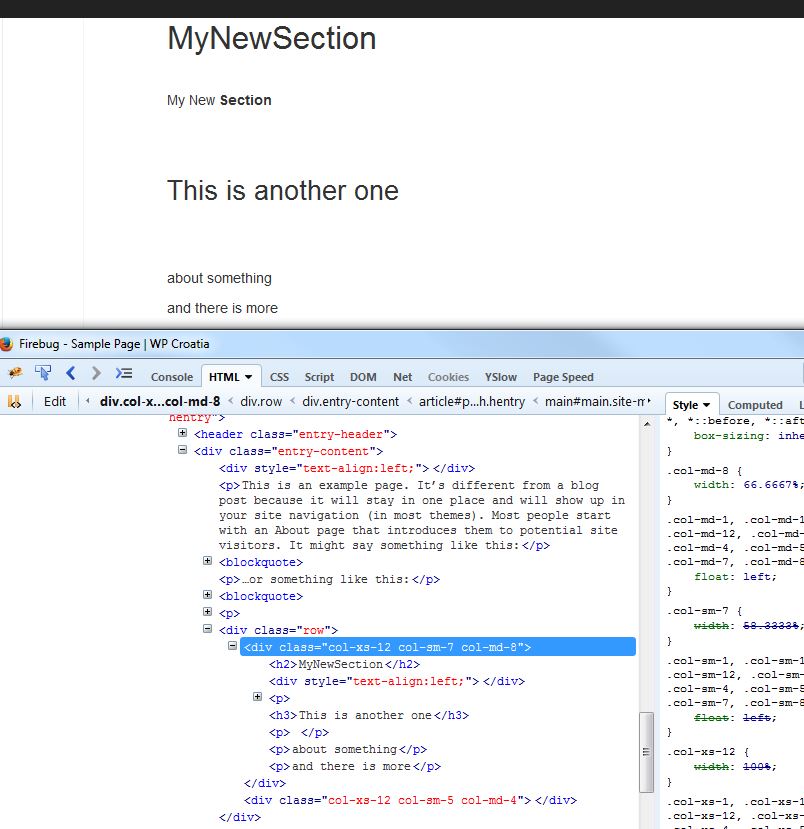
Task: Click the about something paragraph on page
Action: pyautogui.click(x=219, y=278)
